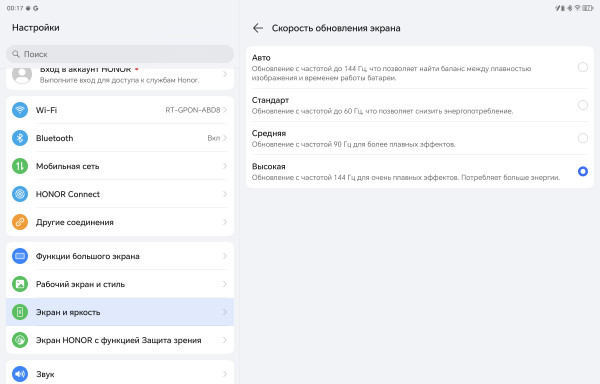Click the battery indicator in status bar
600x384 pixels.
pyautogui.click(x=587, y=8)
